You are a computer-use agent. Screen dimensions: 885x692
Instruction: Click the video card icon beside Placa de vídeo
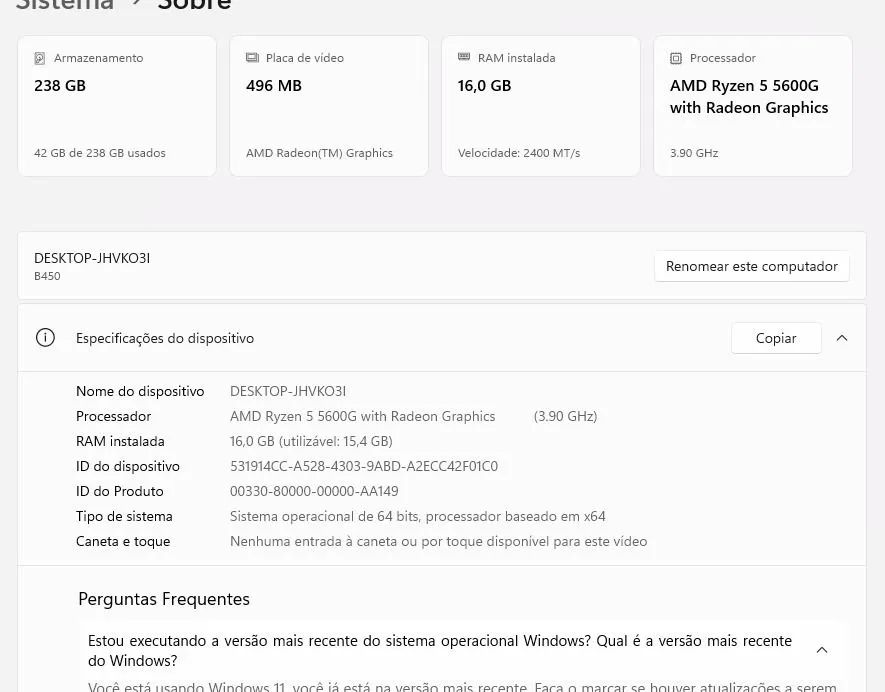(x=252, y=58)
